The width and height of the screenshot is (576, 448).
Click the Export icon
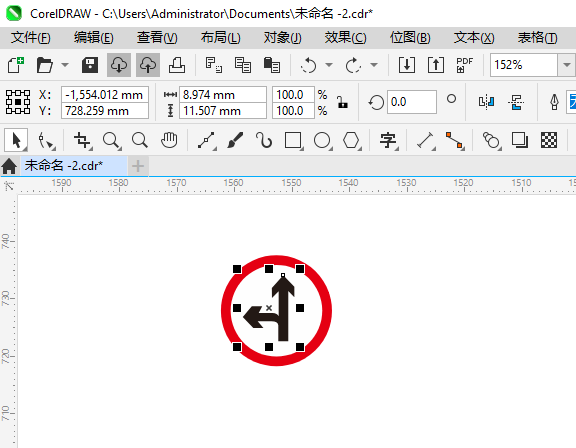tap(436, 65)
